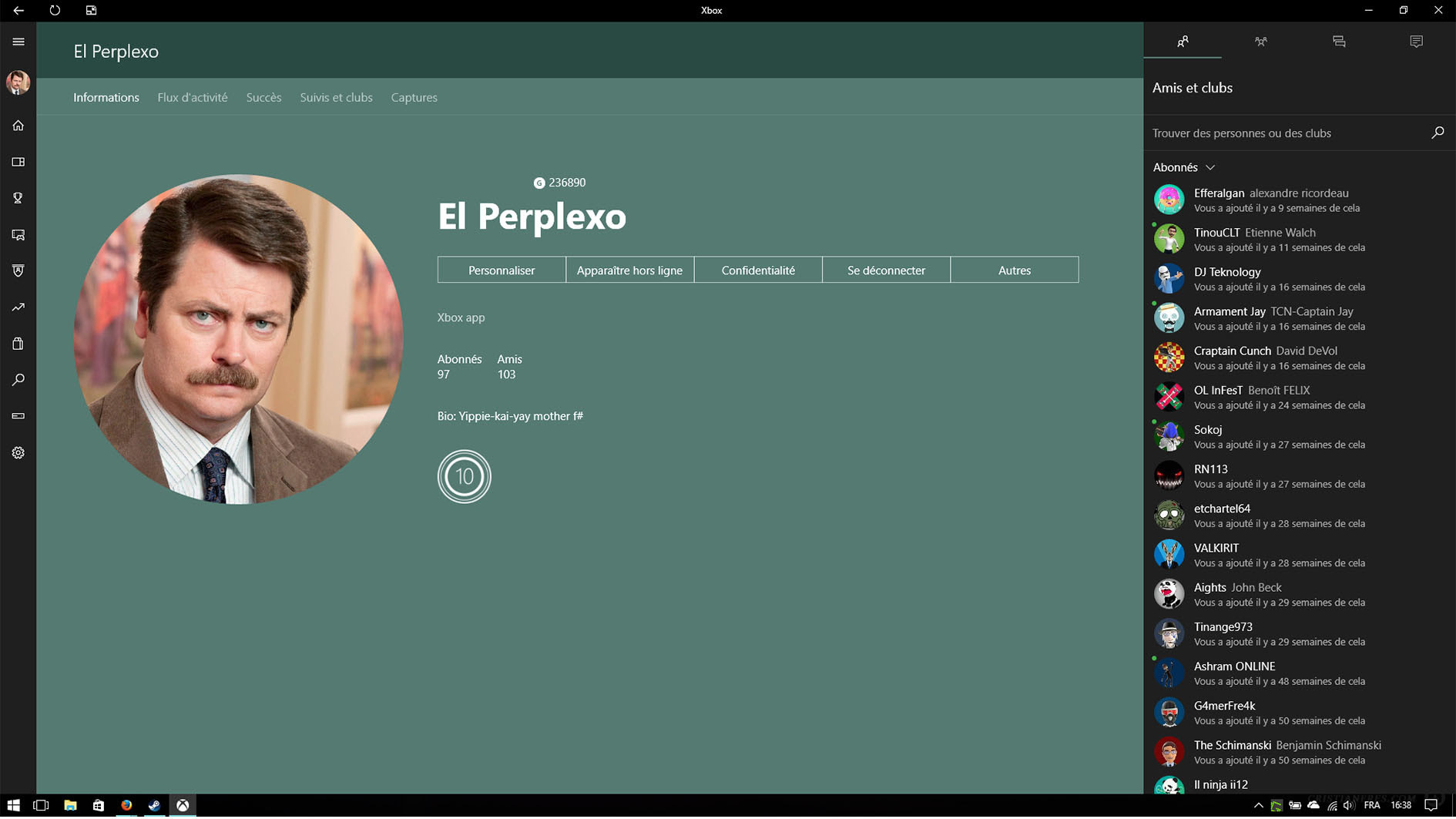
Task: Open OL InFesT's avatar
Action: pyautogui.click(x=1169, y=397)
